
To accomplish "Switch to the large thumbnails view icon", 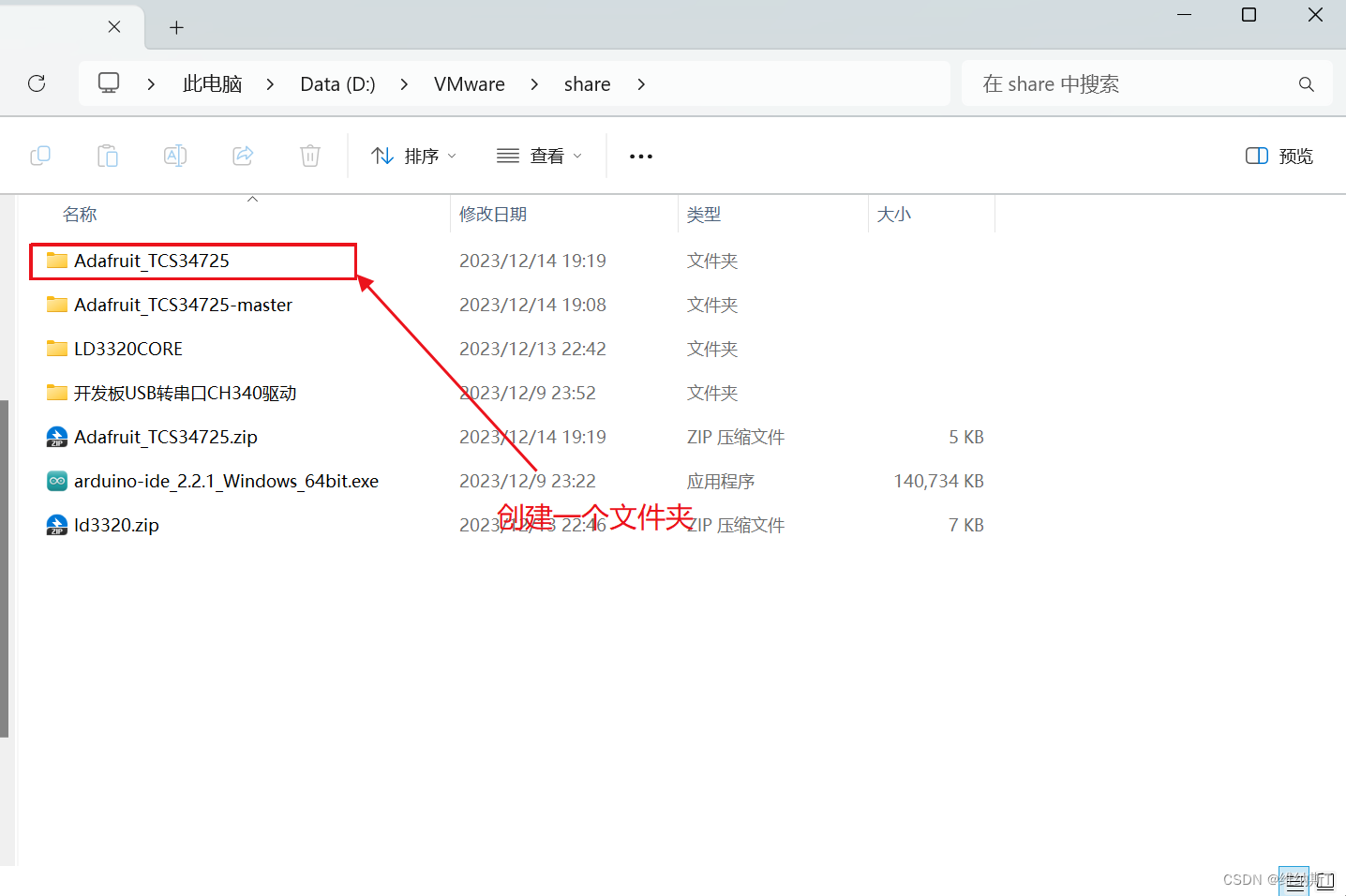I will (x=1325, y=881).
